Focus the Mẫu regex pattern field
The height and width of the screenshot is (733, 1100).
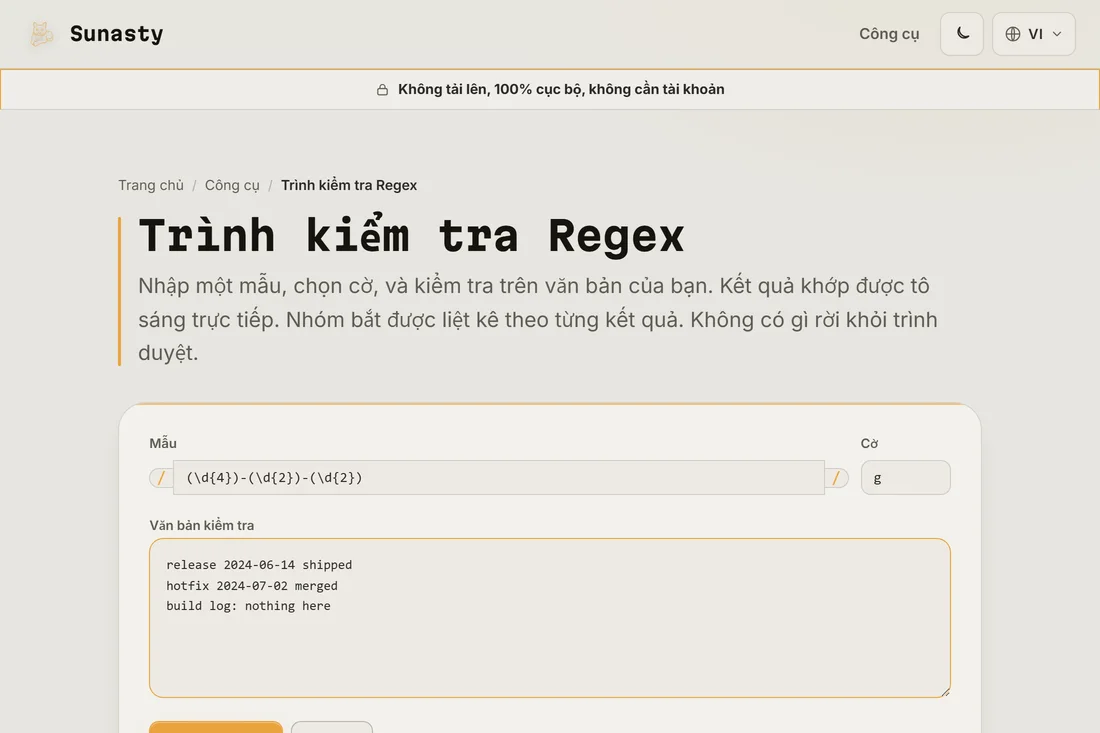(x=499, y=478)
